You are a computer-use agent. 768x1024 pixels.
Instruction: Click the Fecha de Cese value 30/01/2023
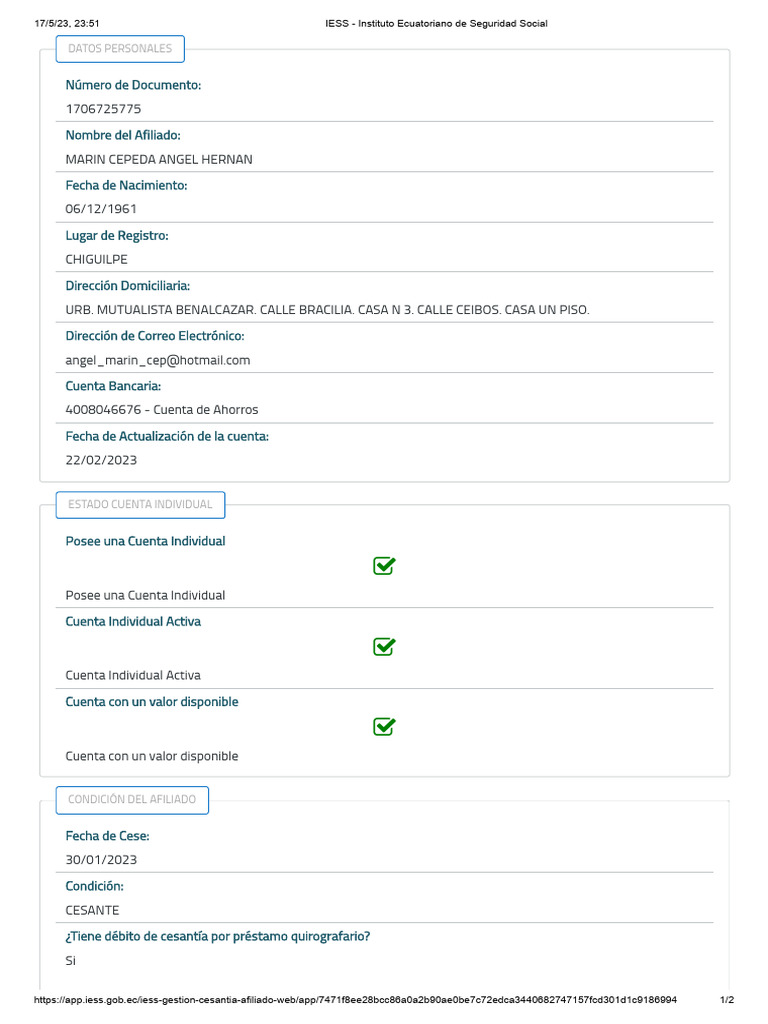pyautogui.click(x=101, y=860)
